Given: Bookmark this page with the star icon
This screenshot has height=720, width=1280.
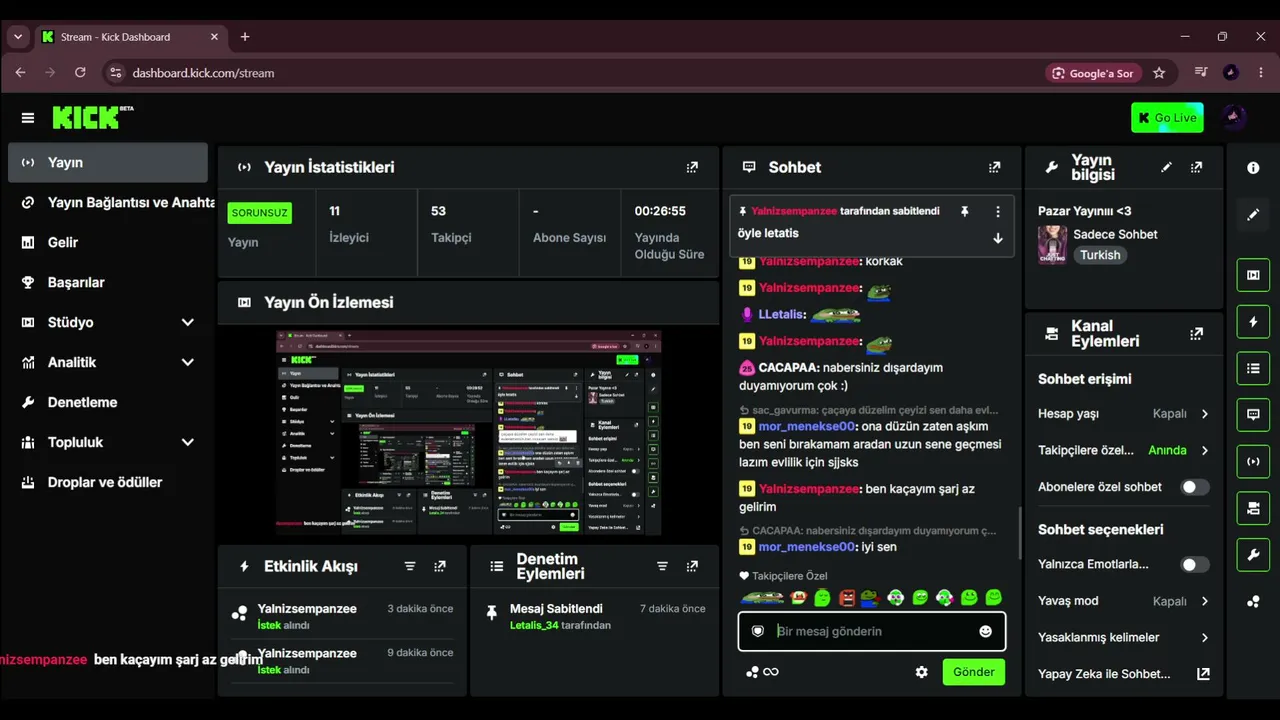Looking at the screenshot, I should coord(1159,73).
